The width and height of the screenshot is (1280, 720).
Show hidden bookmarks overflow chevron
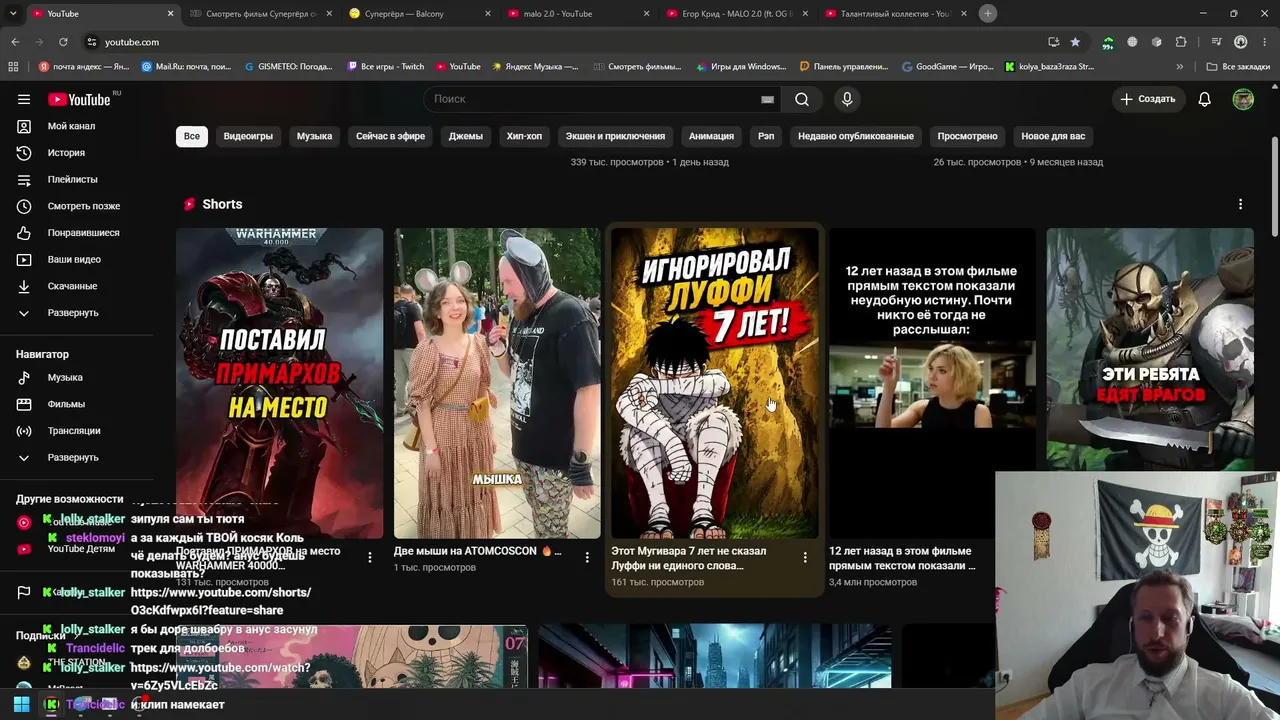[x=1180, y=67]
